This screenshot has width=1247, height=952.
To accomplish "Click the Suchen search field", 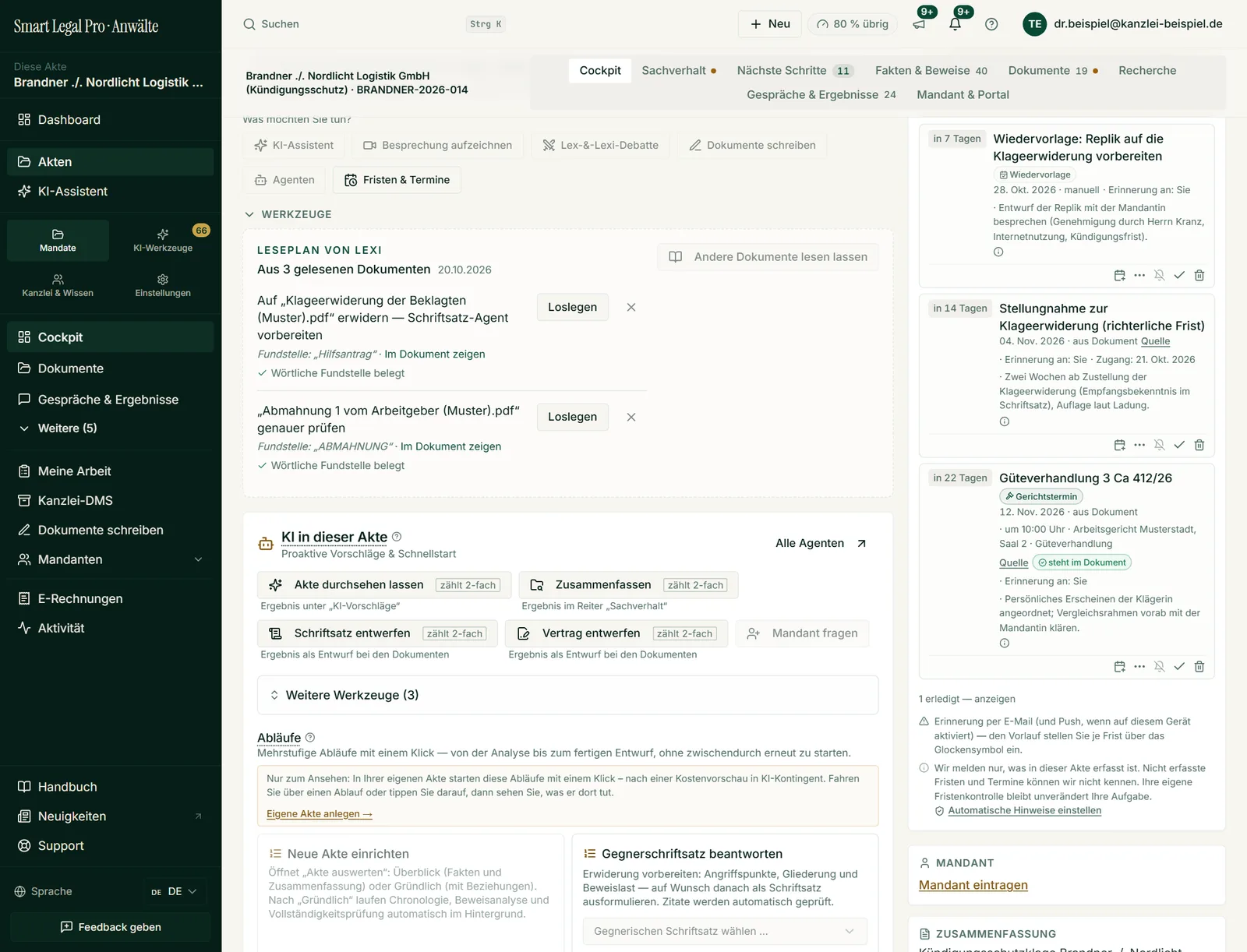I will pyautogui.click(x=374, y=24).
